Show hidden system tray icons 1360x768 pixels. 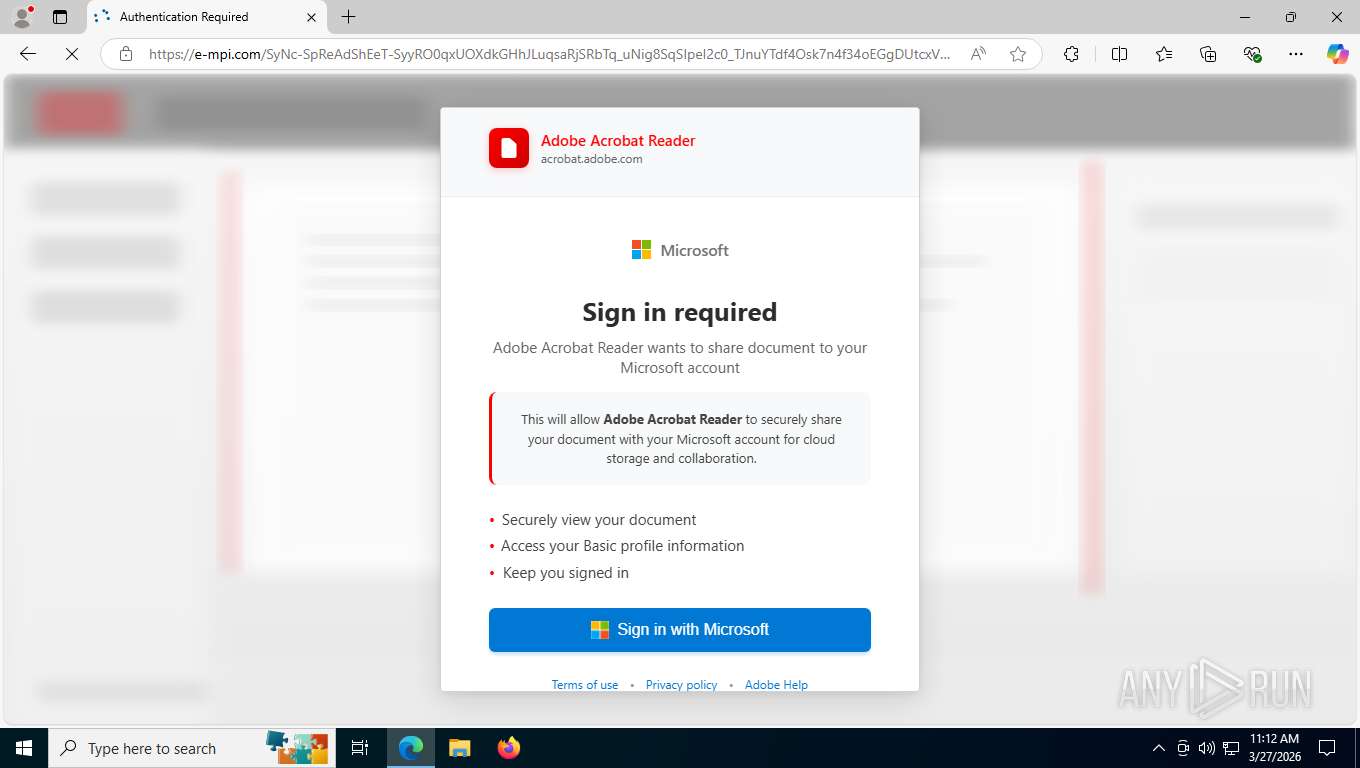pyautogui.click(x=1159, y=748)
